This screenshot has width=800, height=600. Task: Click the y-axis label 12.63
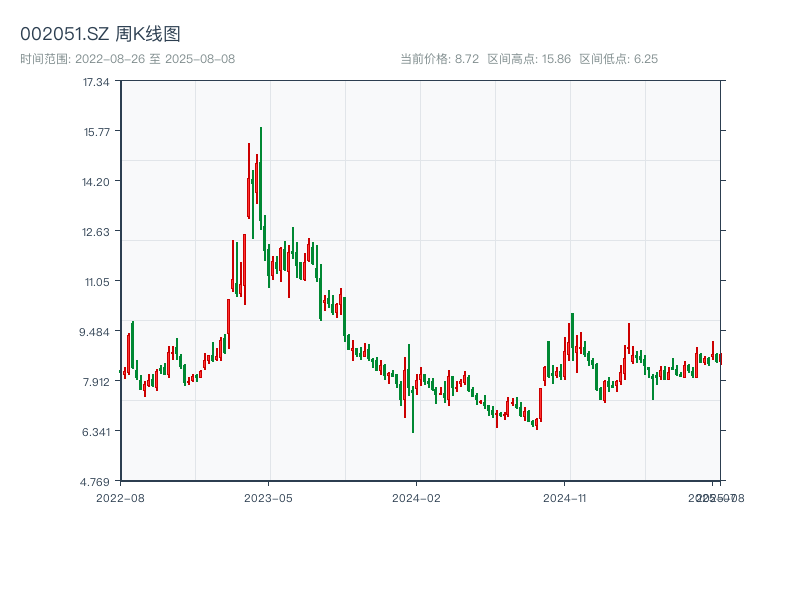96,232
